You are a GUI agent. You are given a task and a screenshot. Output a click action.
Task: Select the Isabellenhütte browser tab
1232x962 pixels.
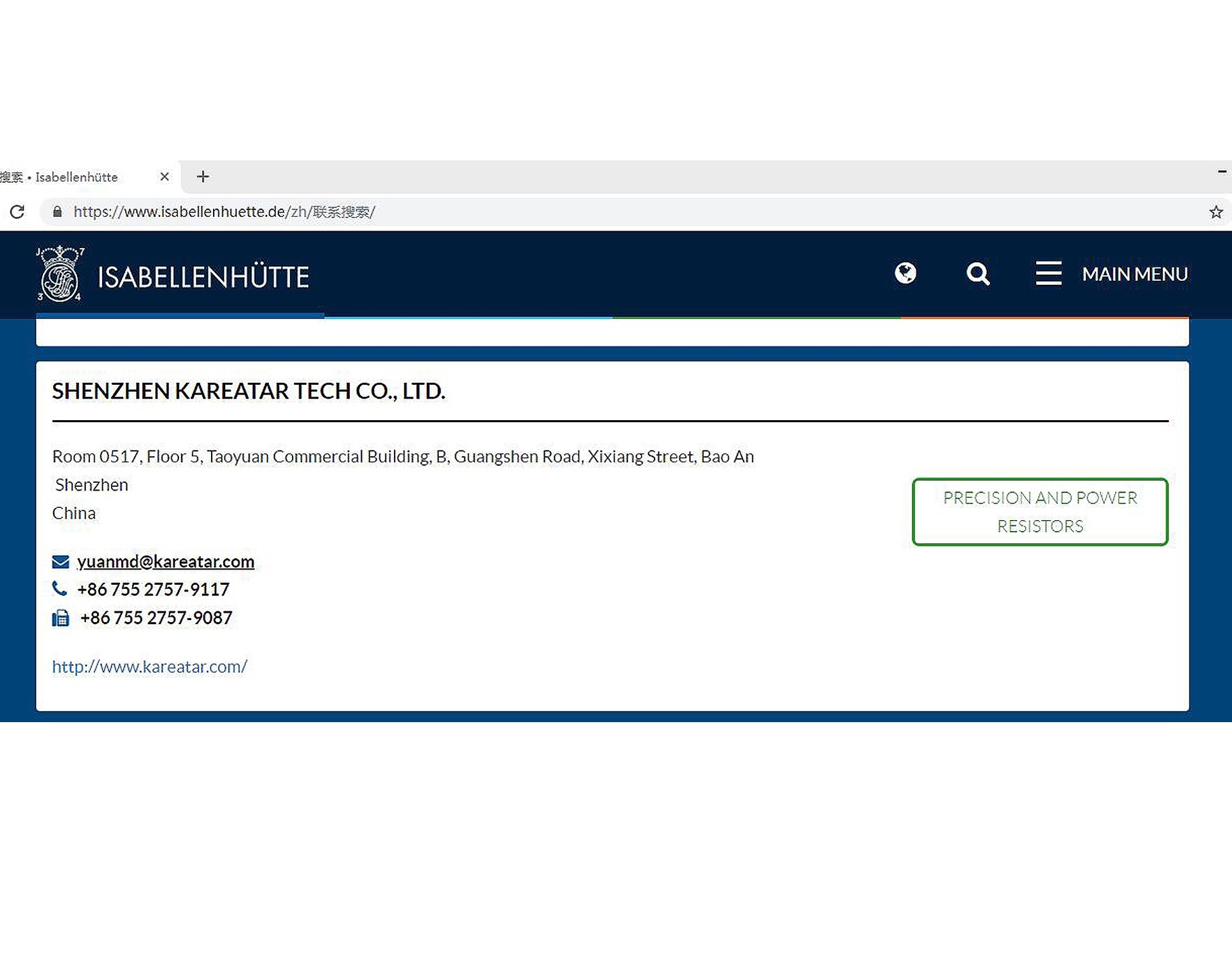point(77,177)
